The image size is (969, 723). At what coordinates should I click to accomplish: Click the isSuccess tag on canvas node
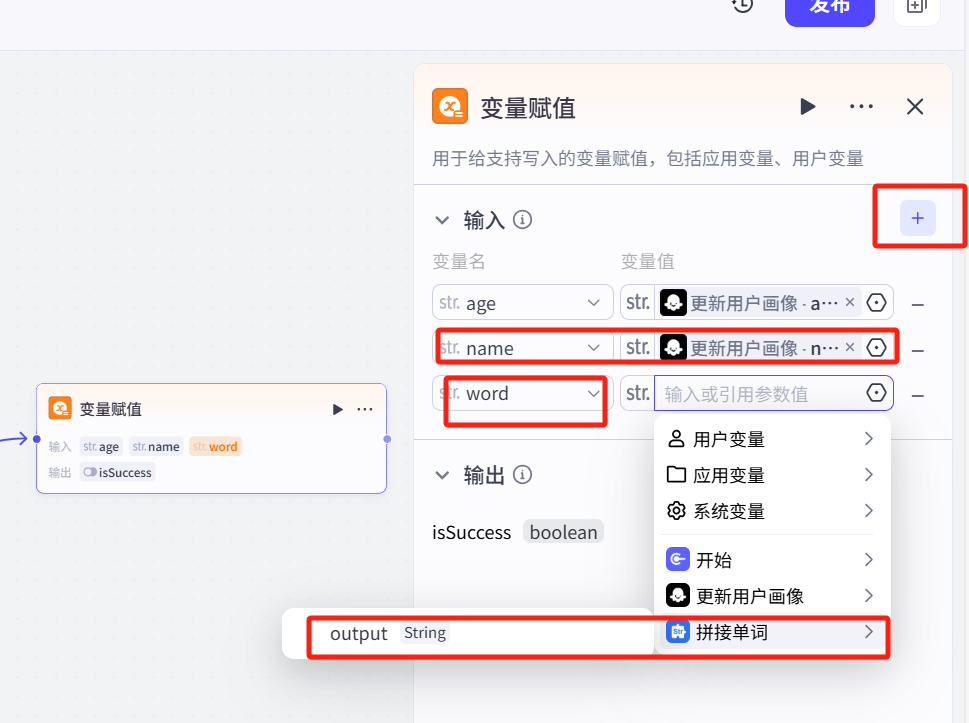click(x=117, y=472)
